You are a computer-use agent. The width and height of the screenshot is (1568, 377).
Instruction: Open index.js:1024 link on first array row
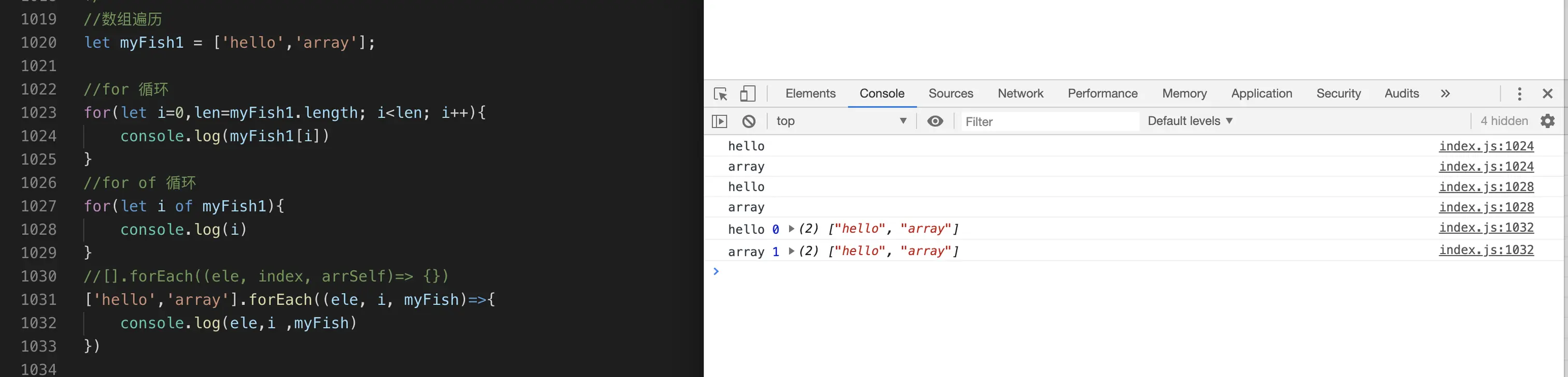[x=1486, y=167]
